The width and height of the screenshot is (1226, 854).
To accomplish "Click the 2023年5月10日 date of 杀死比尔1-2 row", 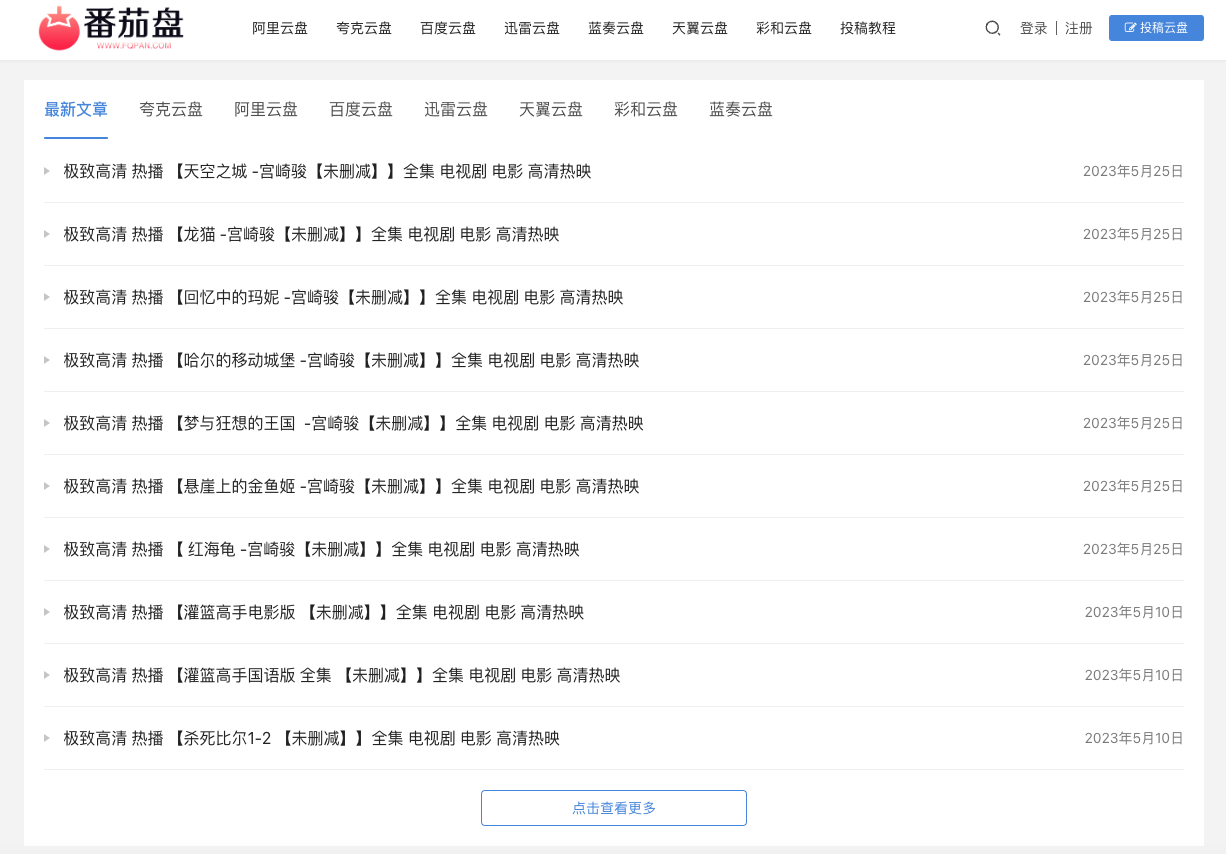I will pos(1134,738).
